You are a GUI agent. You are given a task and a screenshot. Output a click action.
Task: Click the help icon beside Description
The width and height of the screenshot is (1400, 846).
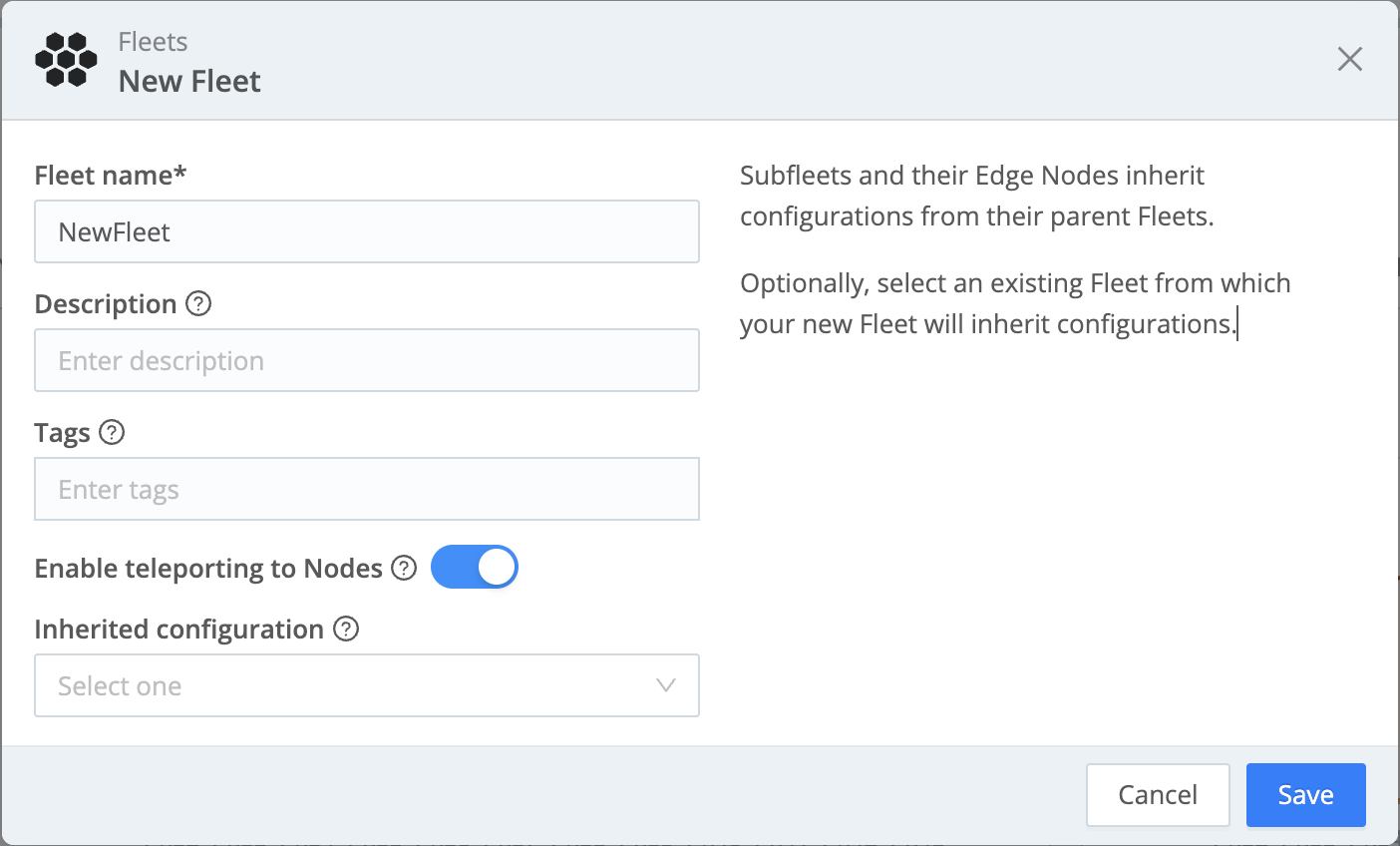(x=199, y=303)
